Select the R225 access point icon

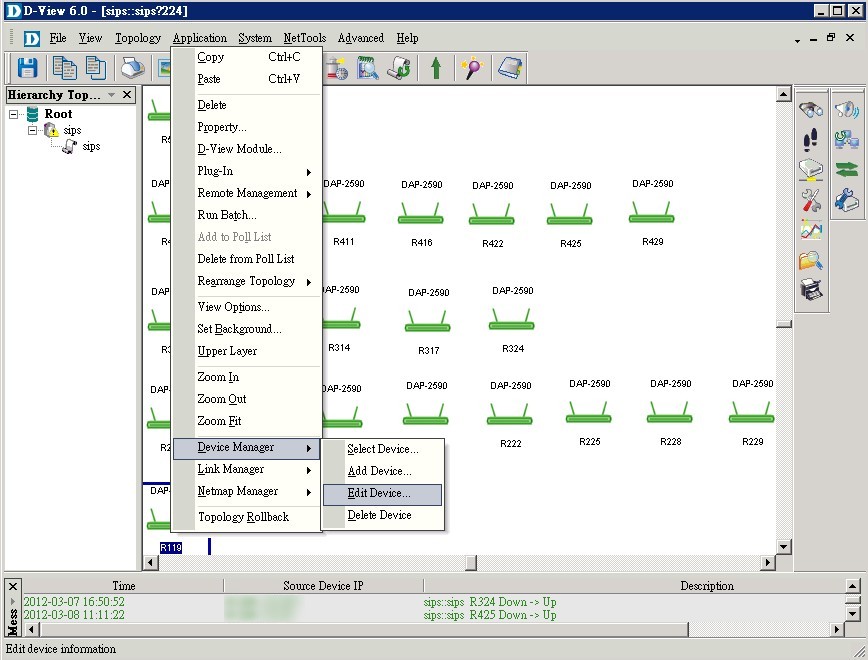pos(588,413)
